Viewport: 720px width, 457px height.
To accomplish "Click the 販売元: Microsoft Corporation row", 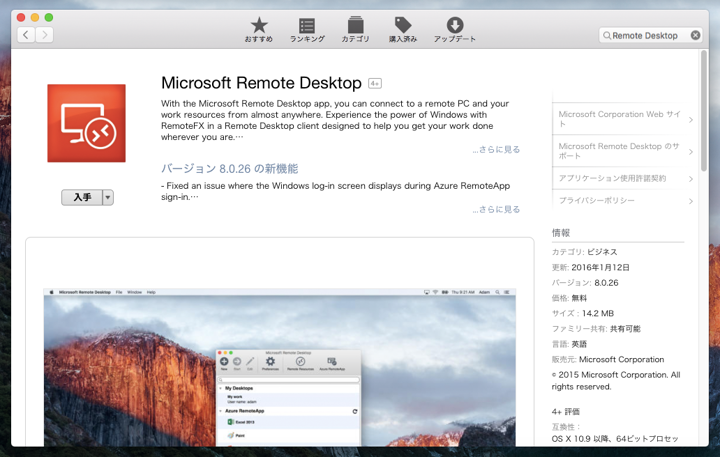I will tap(608, 359).
